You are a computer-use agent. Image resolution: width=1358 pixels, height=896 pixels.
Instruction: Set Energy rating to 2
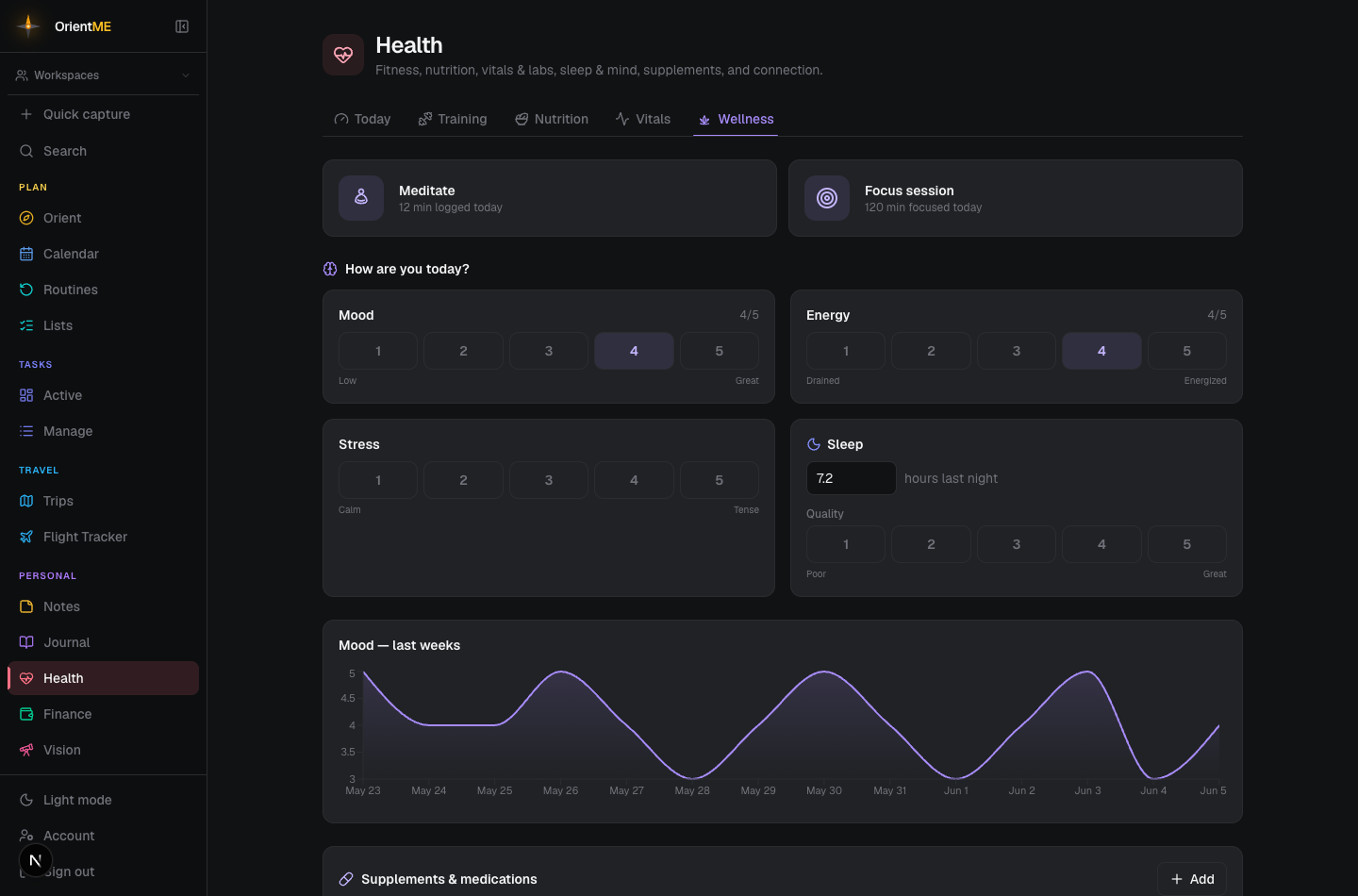pyautogui.click(x=931, y=351)
